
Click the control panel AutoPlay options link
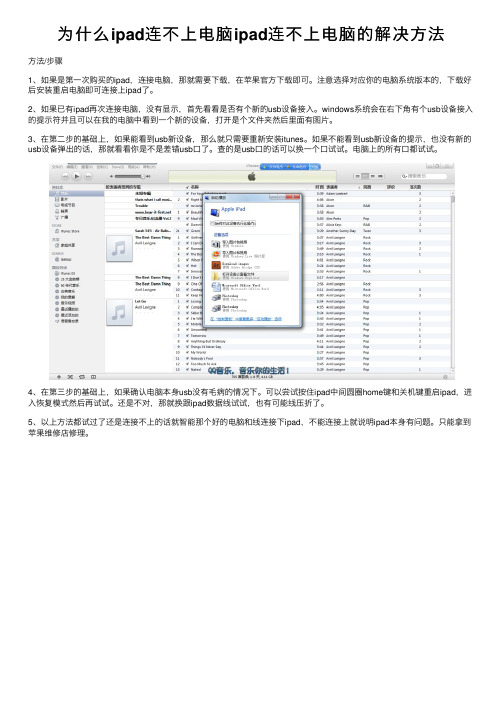tap(246, 319)
